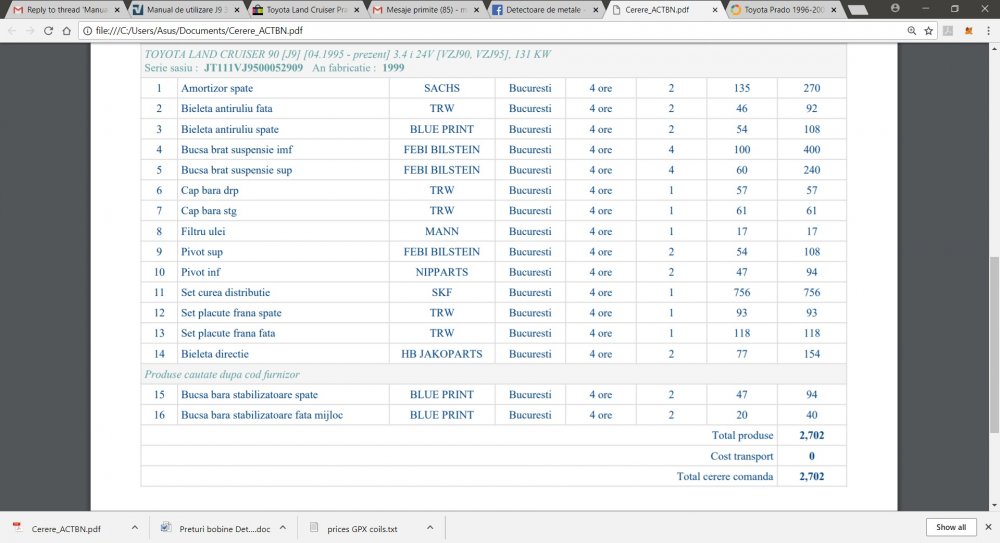Click the year of manufacture value '1999'
Image resolution: width=1000 pixels, height=543 pixels.
[x=393, y=68]
